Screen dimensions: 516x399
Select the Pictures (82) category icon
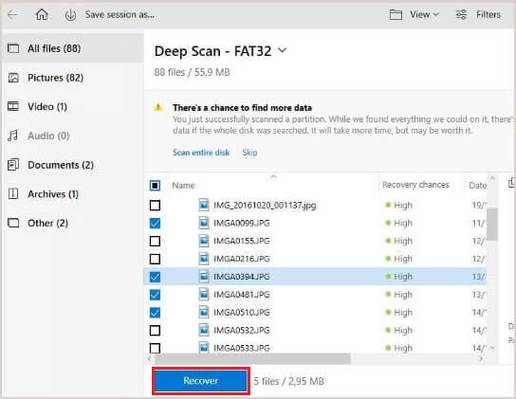click(13, 78)
